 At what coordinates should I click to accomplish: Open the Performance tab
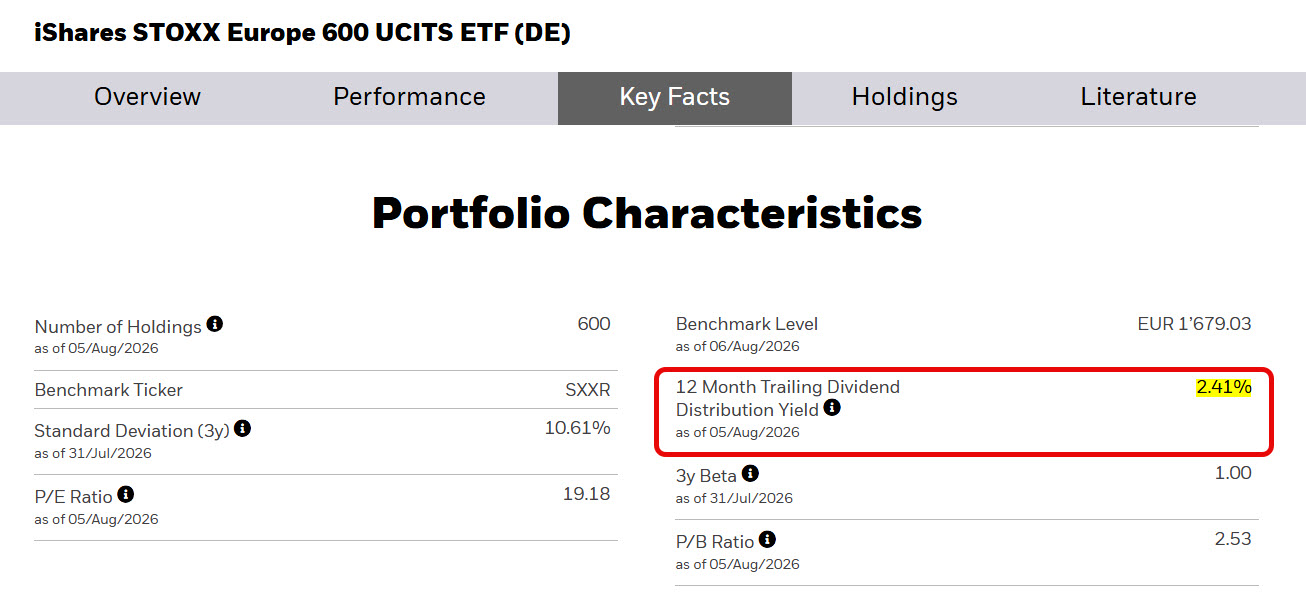pyautogui.click(x=409, y=97)
